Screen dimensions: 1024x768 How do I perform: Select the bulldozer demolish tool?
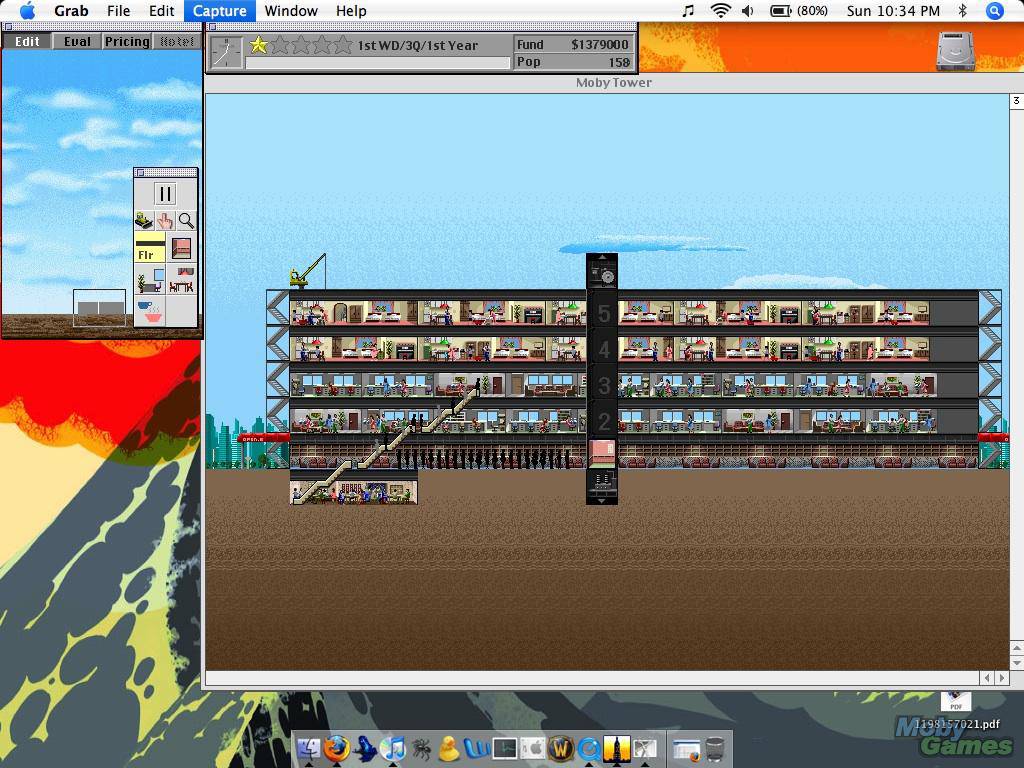coord(144,220)
